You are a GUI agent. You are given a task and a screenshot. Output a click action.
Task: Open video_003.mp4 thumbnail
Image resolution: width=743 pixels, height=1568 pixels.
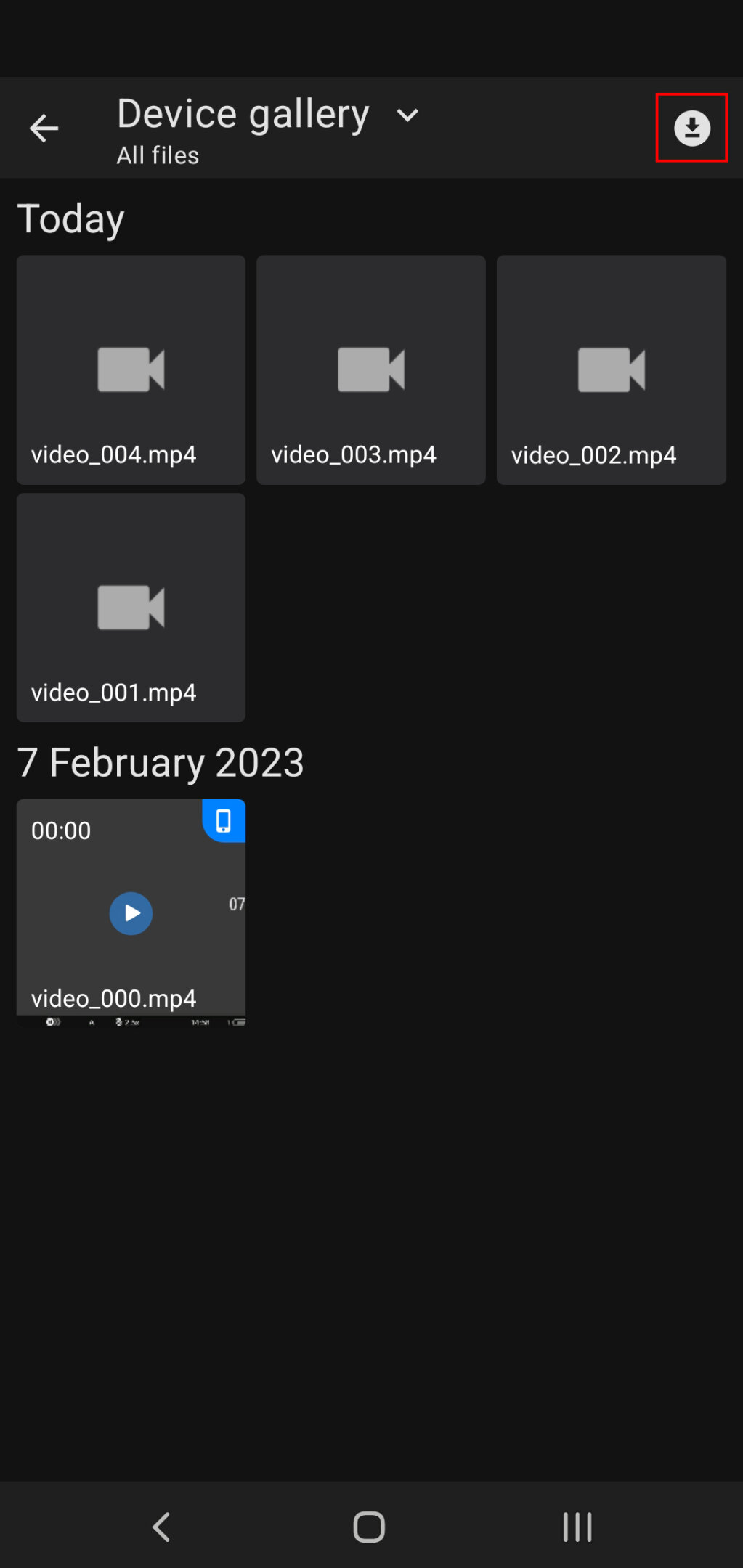tap(371, 369)
